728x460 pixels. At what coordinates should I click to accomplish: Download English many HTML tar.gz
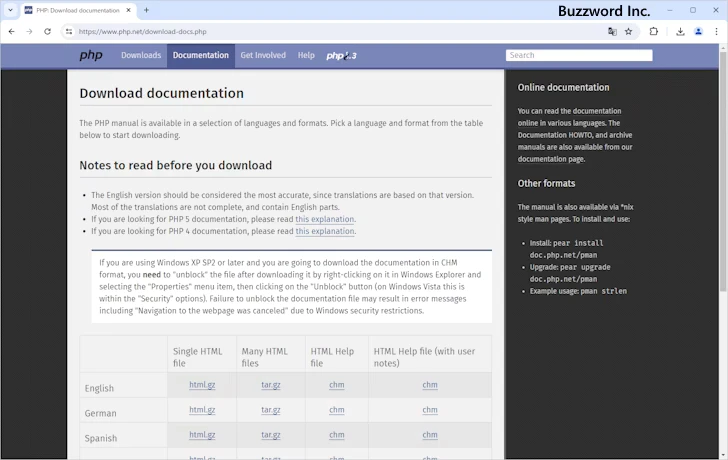(271, 385)
